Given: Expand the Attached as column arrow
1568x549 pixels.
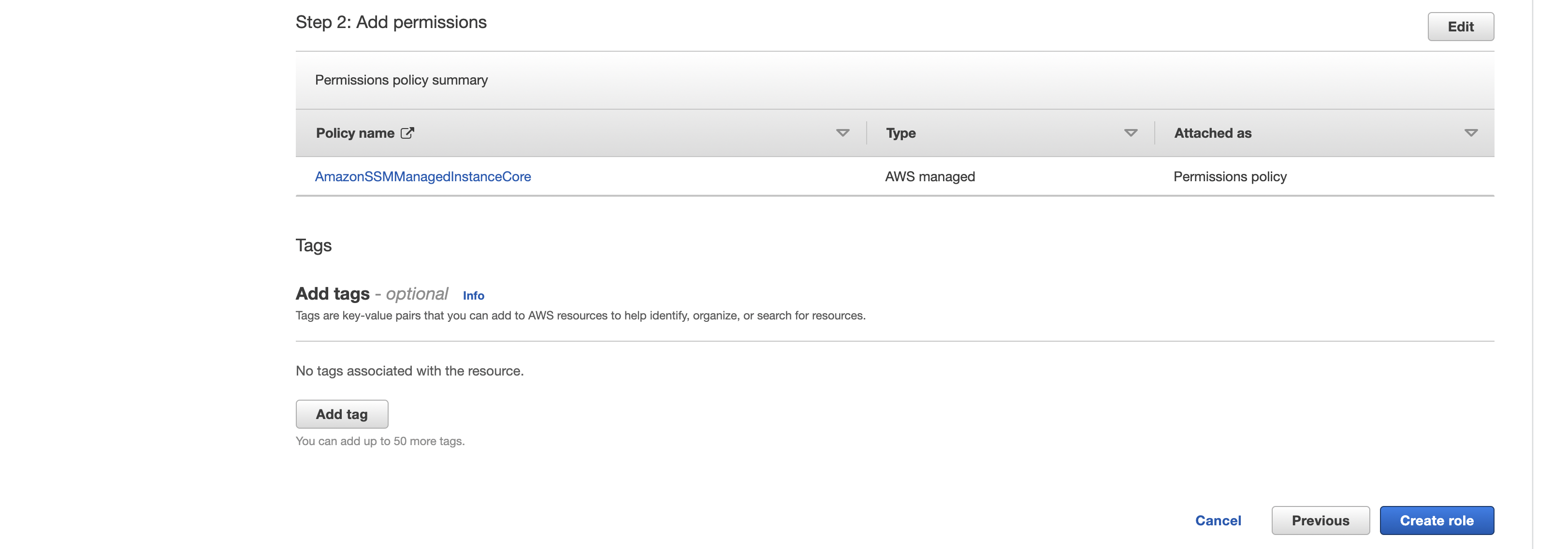Looking at the screenshot, I should click(1471, 133).
